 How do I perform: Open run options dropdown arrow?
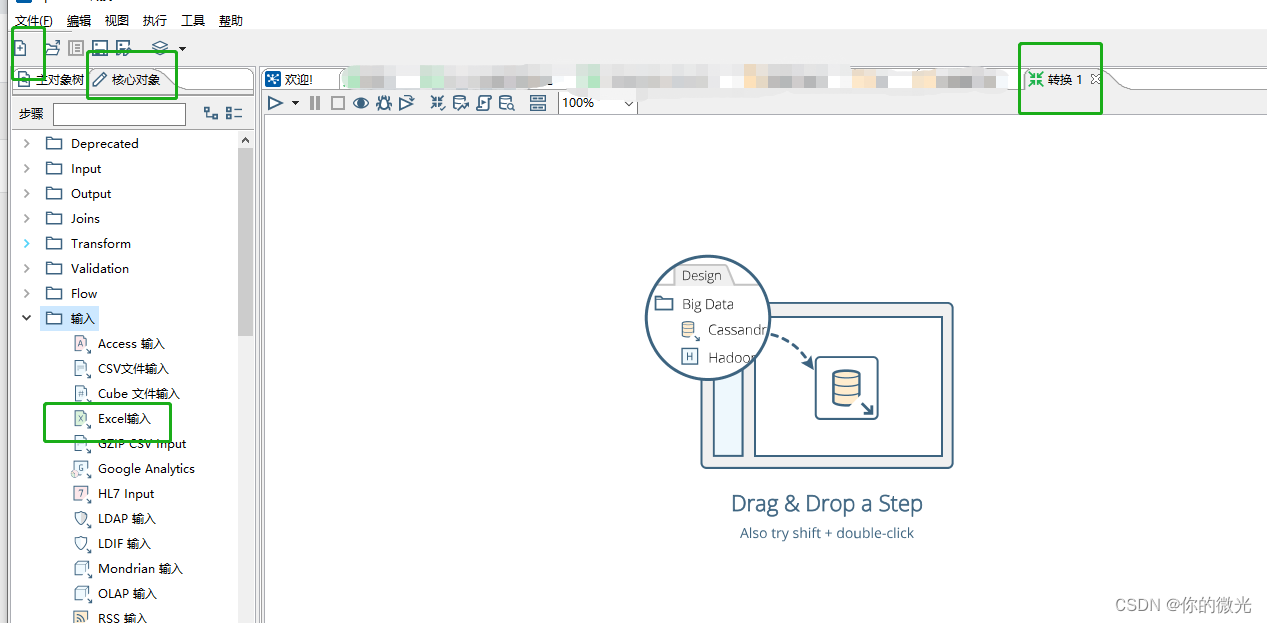[295, 104]
